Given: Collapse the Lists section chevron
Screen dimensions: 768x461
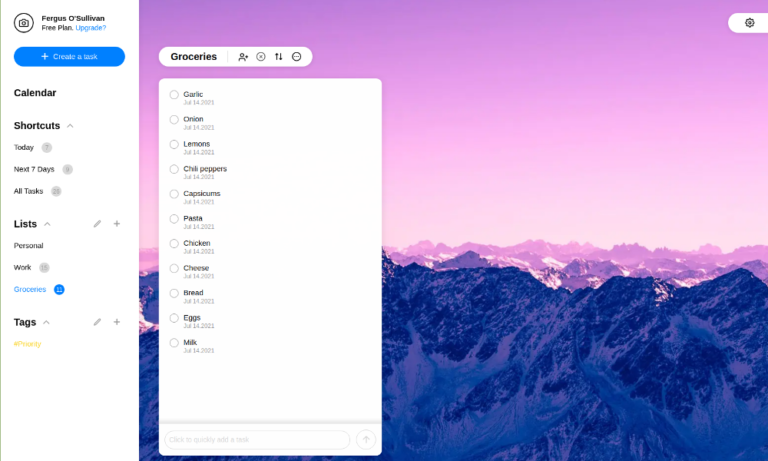Looking at the screenshot, I should 47,224.
